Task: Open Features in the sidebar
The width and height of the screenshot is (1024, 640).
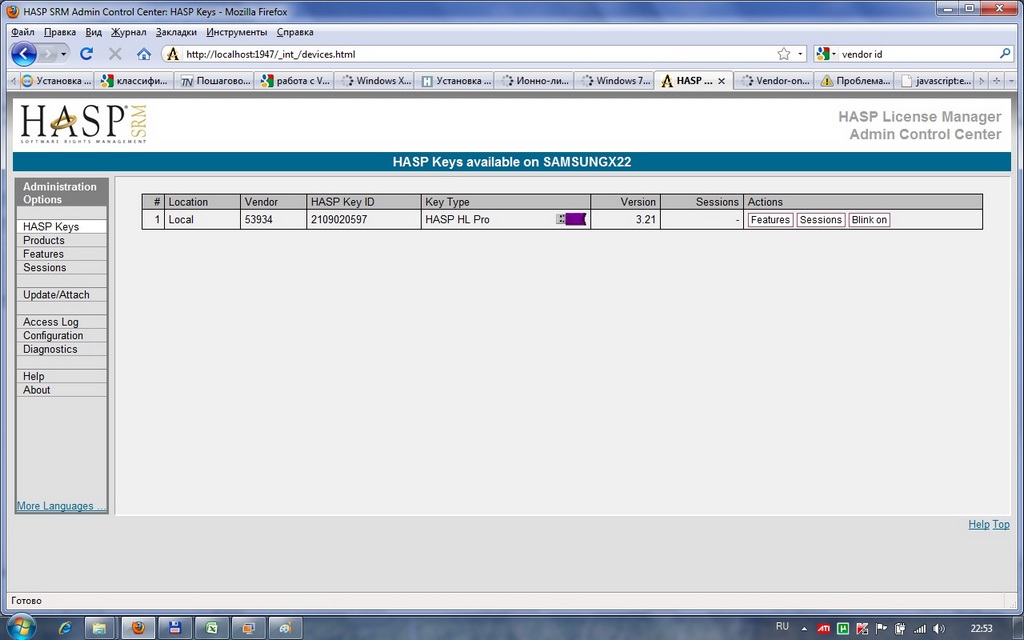Action: (61, 254)
